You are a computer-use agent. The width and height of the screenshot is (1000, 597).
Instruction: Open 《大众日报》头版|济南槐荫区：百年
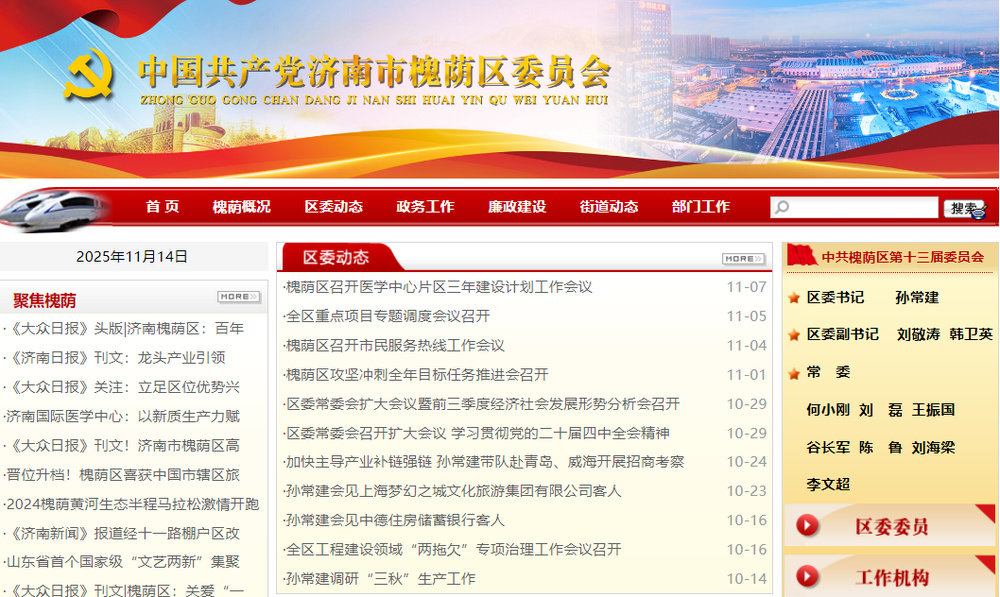tap(124, 328)
